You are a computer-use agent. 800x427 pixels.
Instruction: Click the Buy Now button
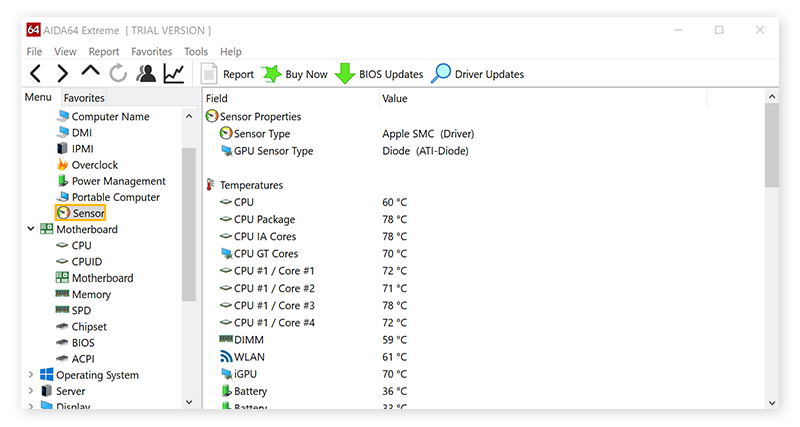tap(295, 74)
